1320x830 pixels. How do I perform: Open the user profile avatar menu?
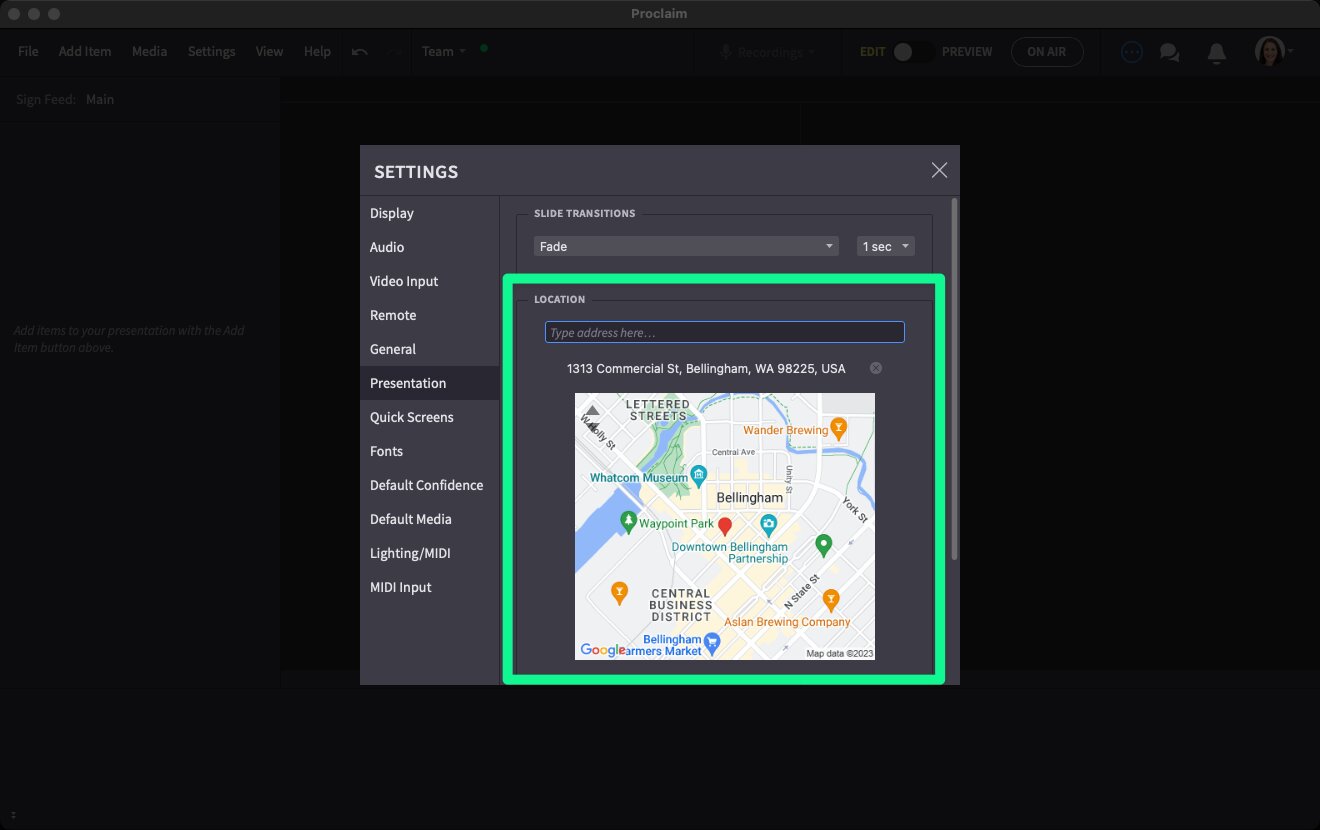1273,51
